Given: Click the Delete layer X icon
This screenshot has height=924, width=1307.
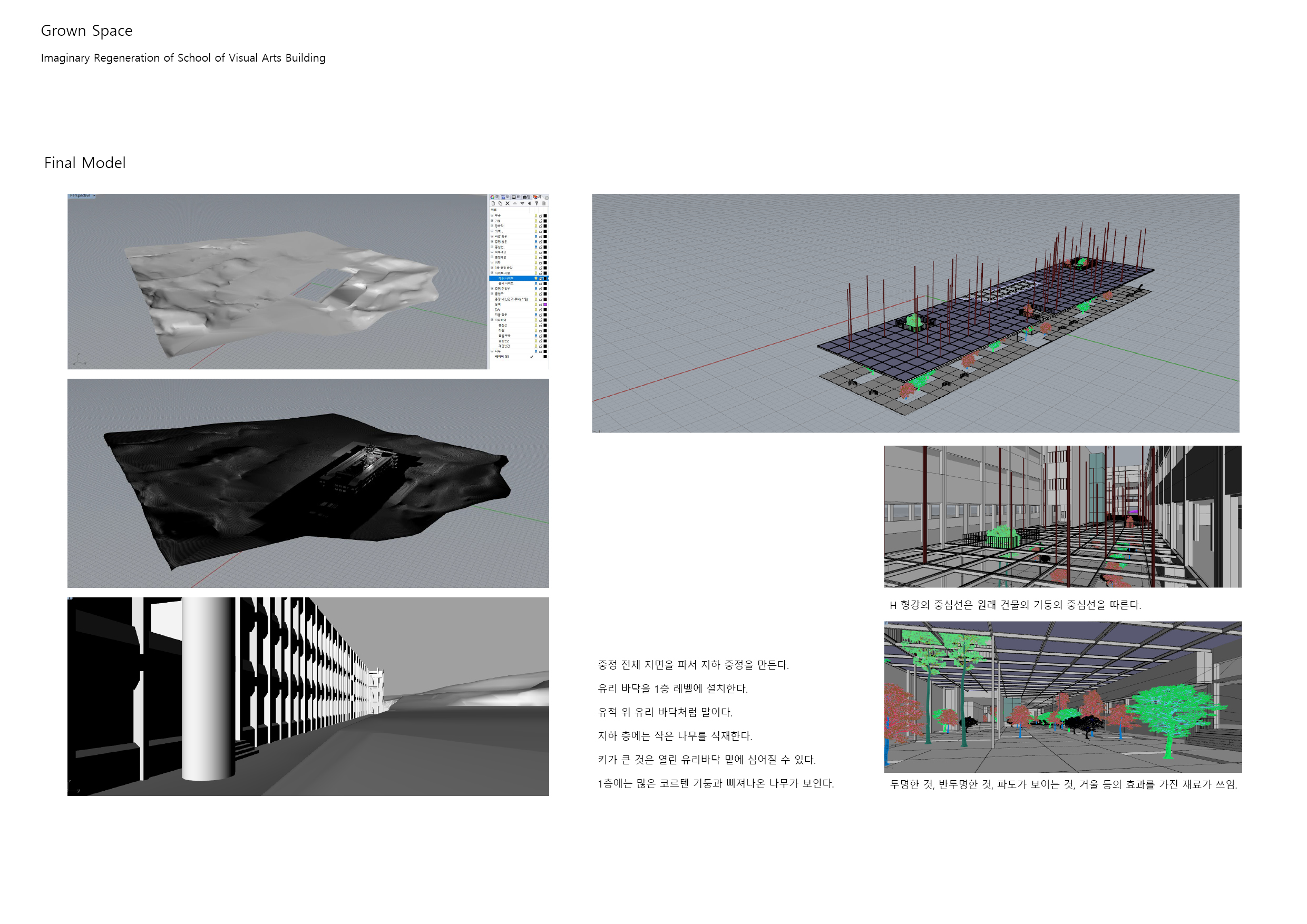Looking at the screenshot, I should 508,204.
